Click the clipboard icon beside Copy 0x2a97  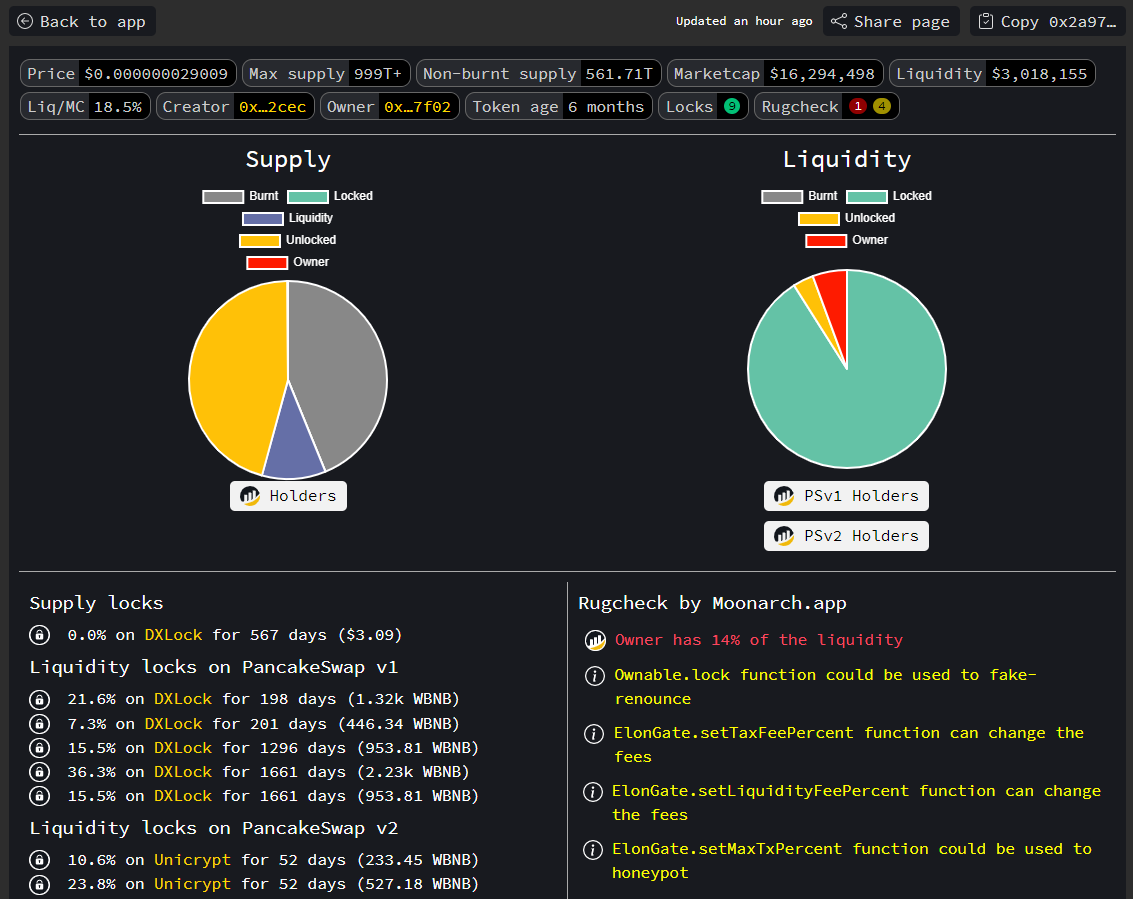click(x=986, y=22)
